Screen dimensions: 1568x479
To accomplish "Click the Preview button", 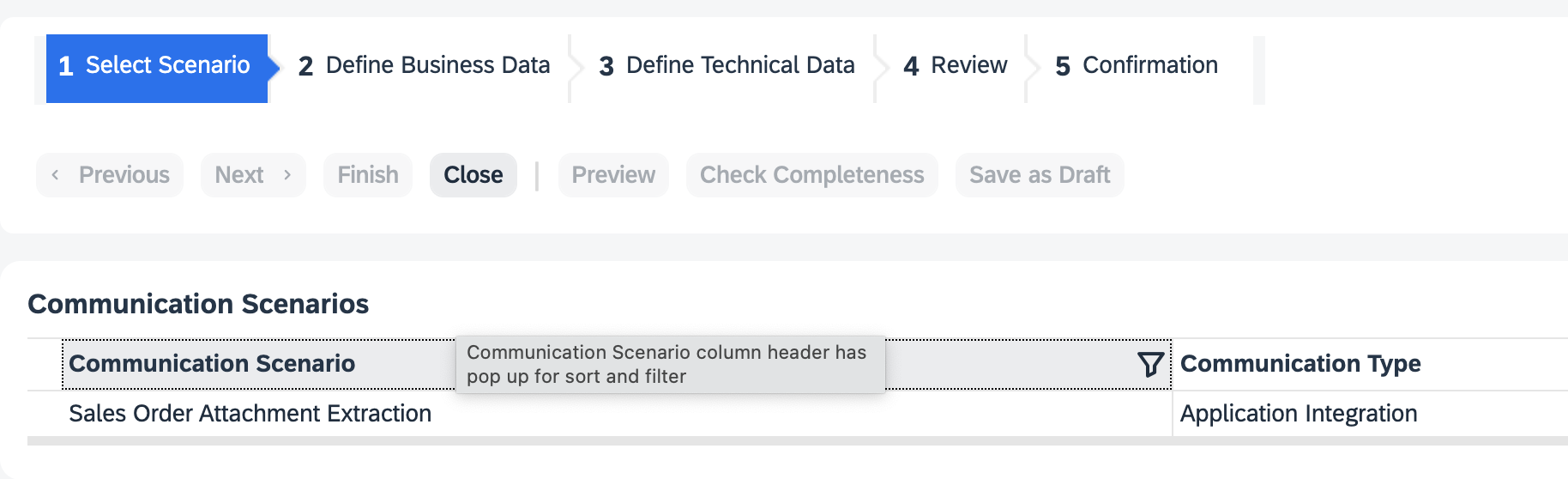I will coord(612,175).
